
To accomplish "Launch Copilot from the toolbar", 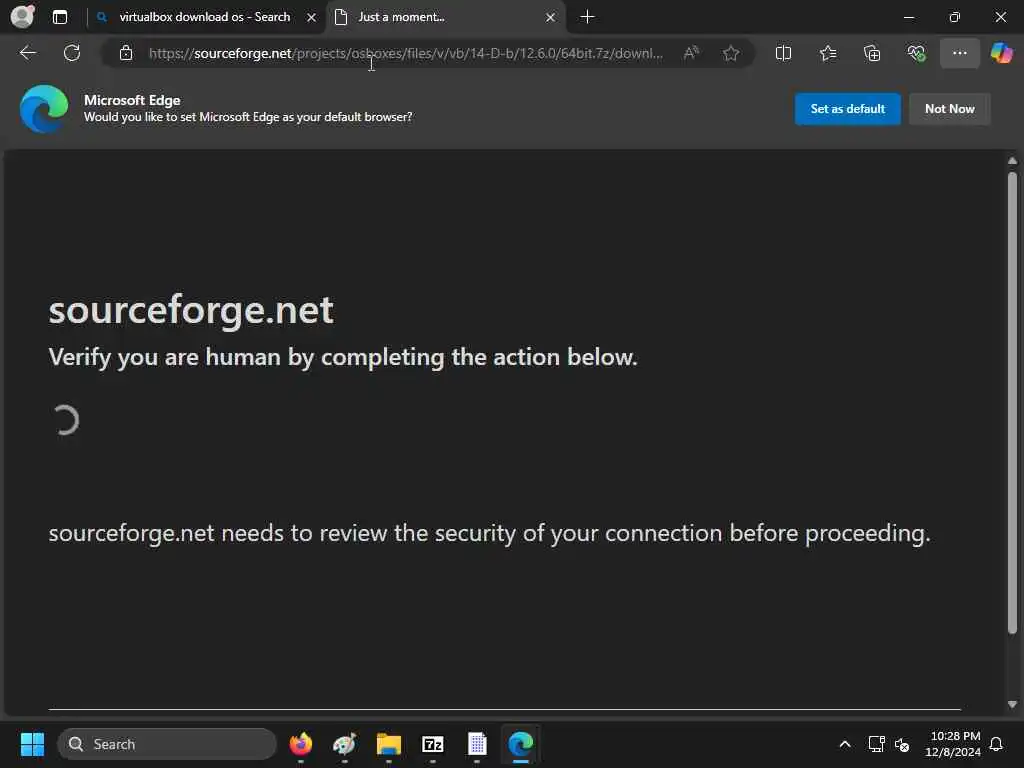I will pos(1001,53).
